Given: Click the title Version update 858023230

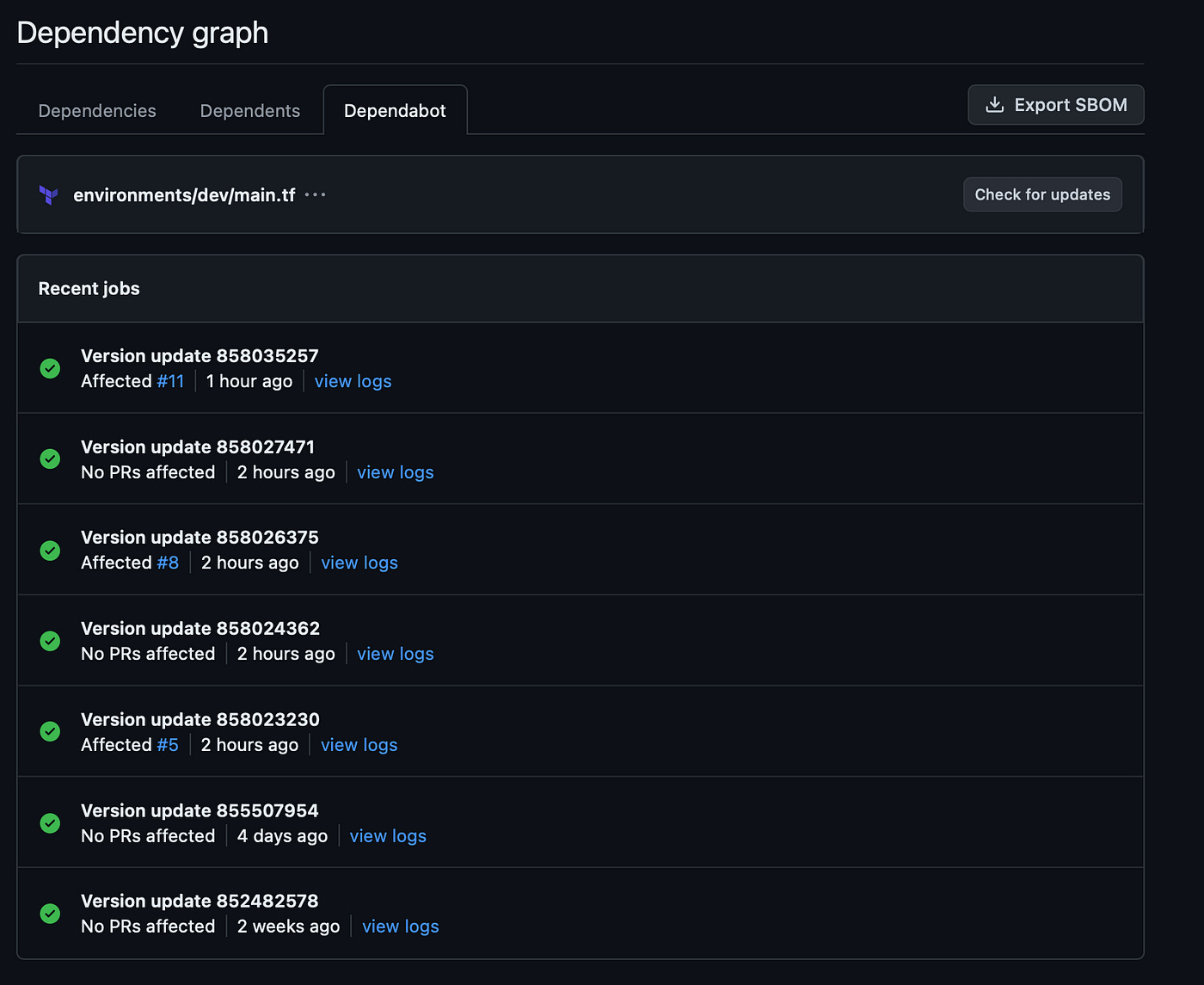Looking at the screenshot, I should pyautogui.click(x=200, y=720).
